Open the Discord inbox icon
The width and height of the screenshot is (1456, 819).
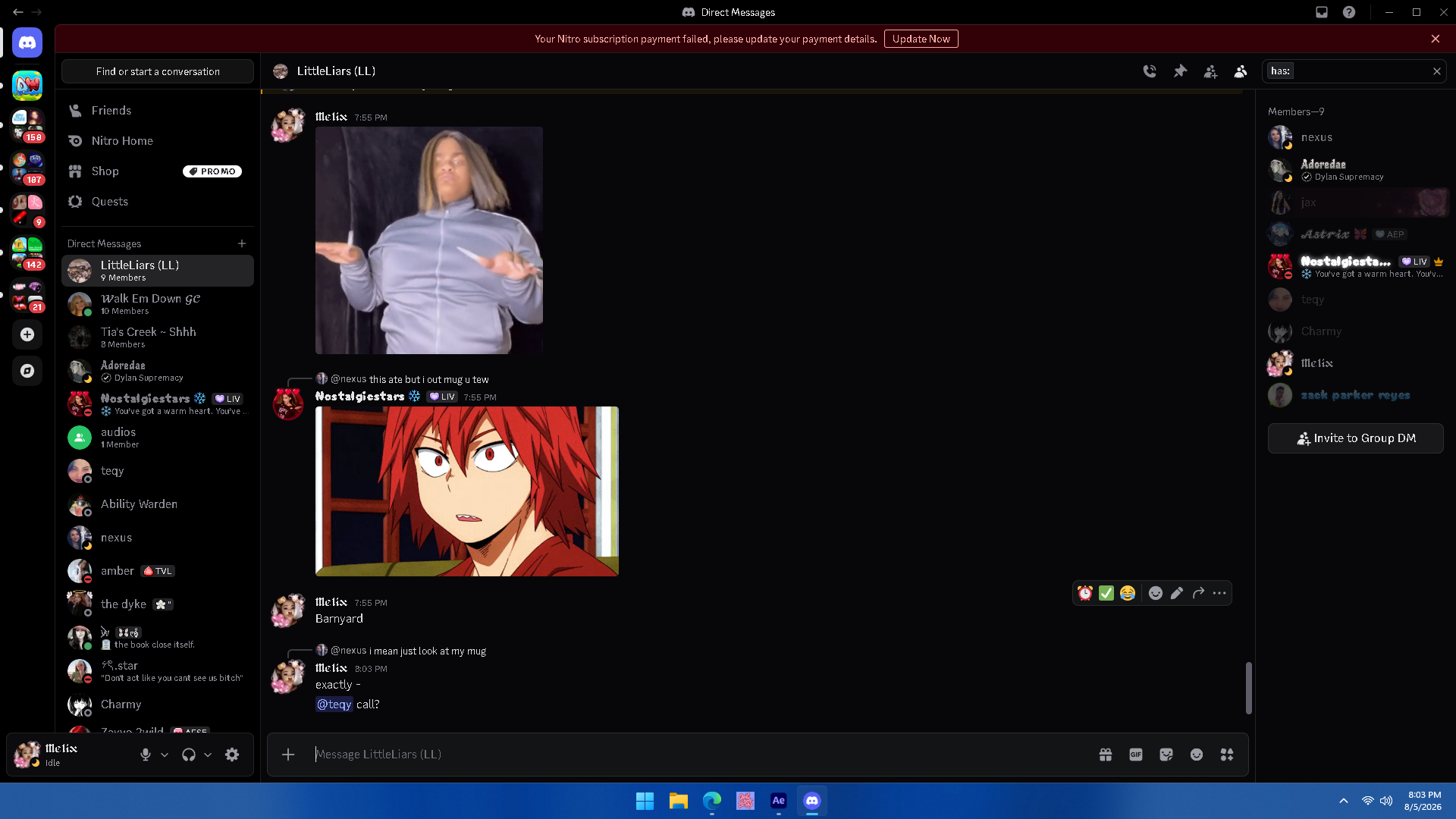click(x=1322, y=12)
